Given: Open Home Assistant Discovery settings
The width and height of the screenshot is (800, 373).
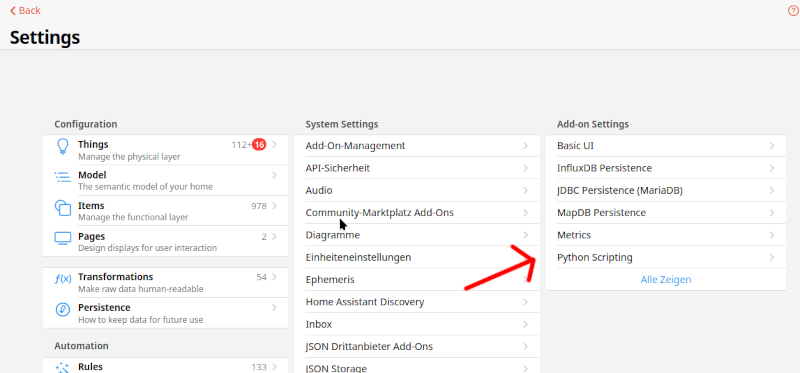Looking at the screenshot, I should [x=417, y=302].
